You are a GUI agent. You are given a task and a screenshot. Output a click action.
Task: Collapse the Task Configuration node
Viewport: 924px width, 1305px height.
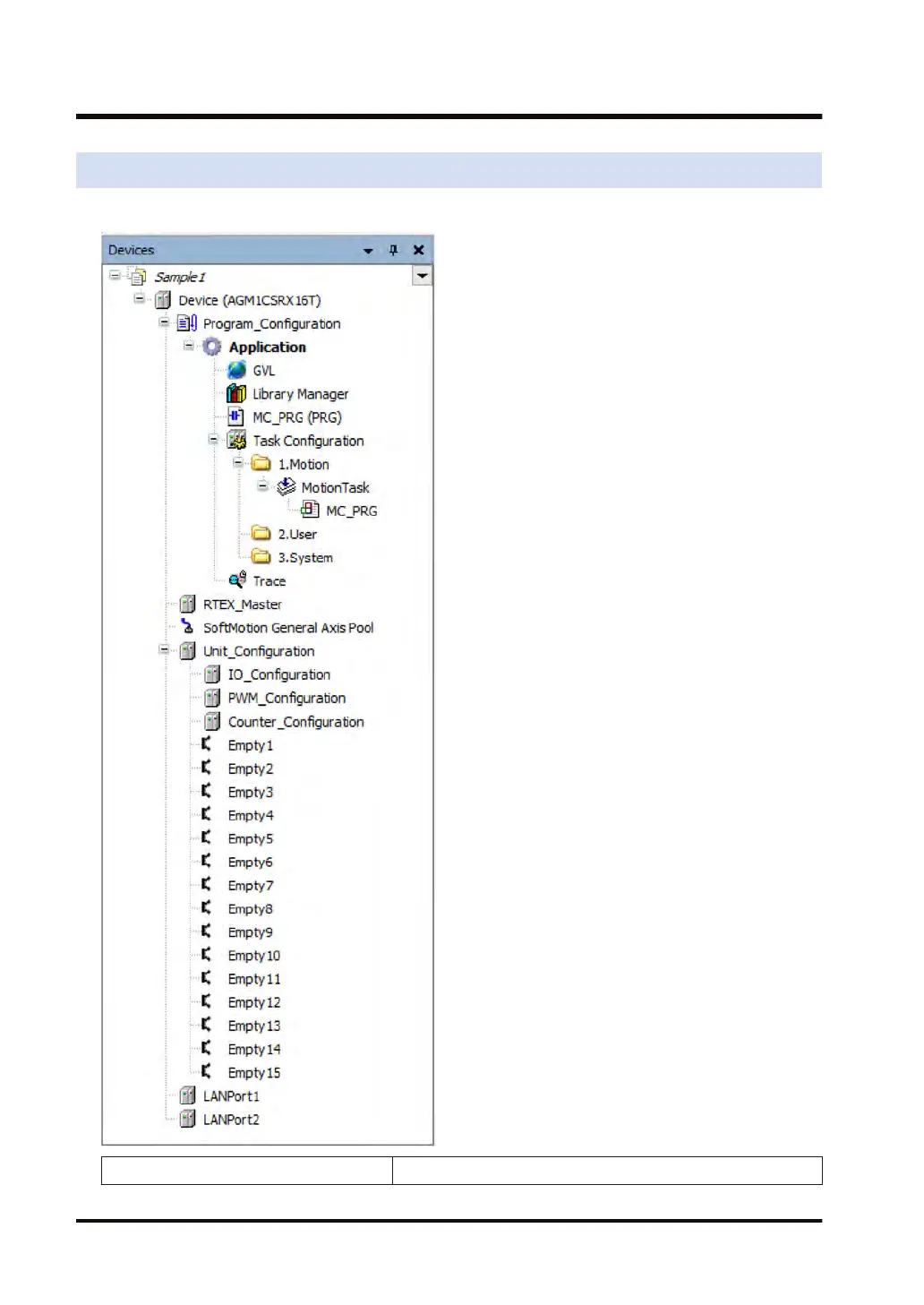click(214, 439)
